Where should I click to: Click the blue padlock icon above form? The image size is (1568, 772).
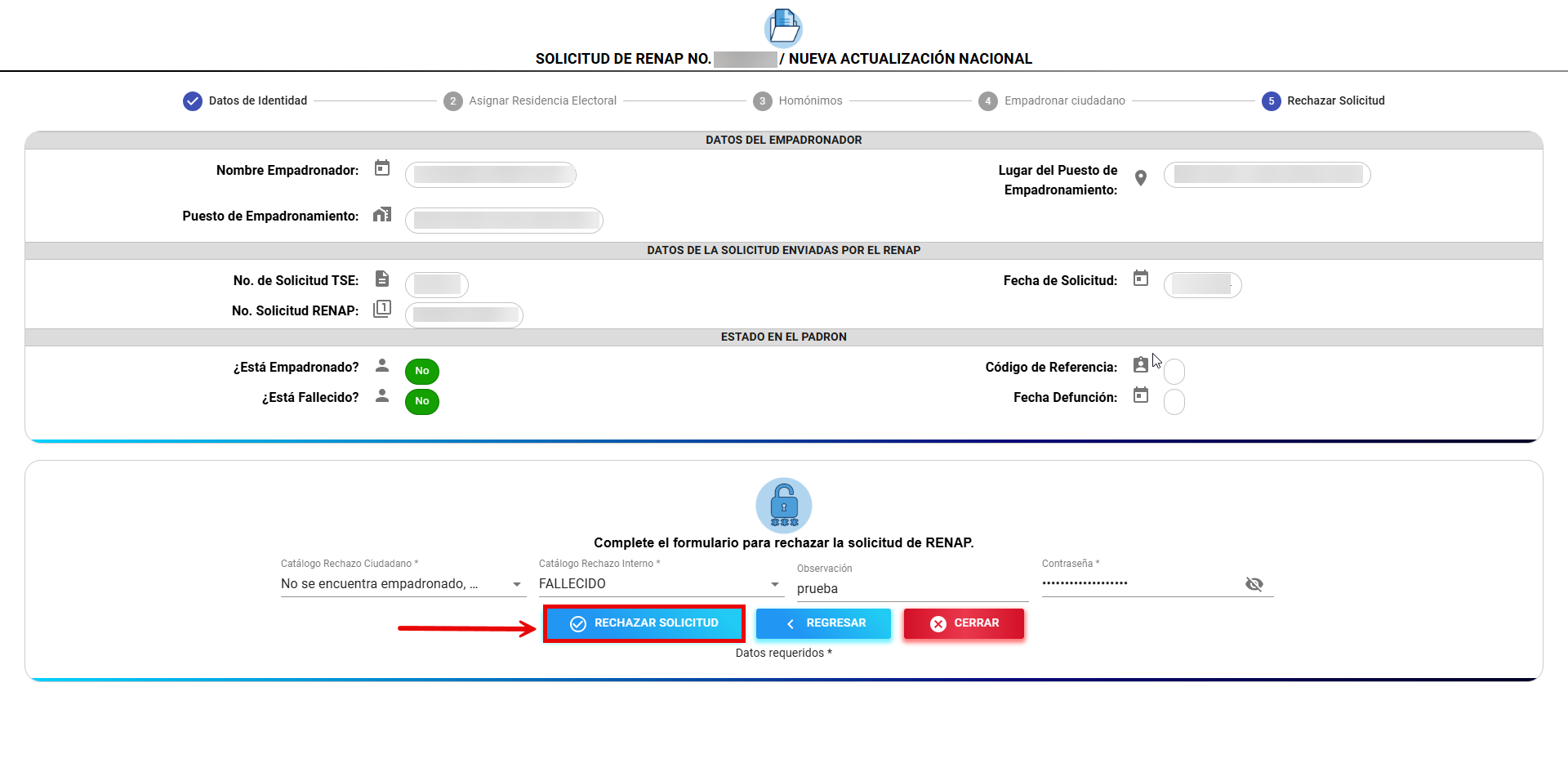point(783,505)
